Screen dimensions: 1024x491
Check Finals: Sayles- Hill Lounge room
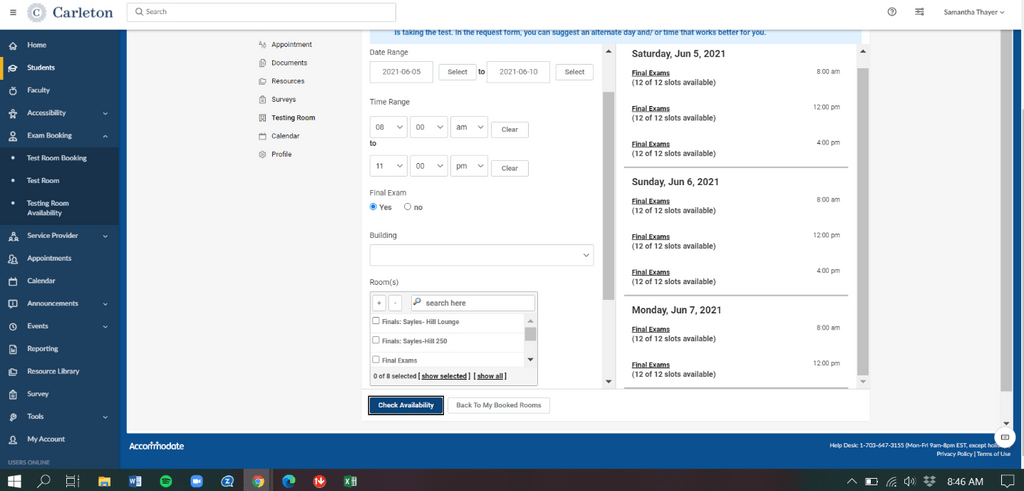(376, 321)
